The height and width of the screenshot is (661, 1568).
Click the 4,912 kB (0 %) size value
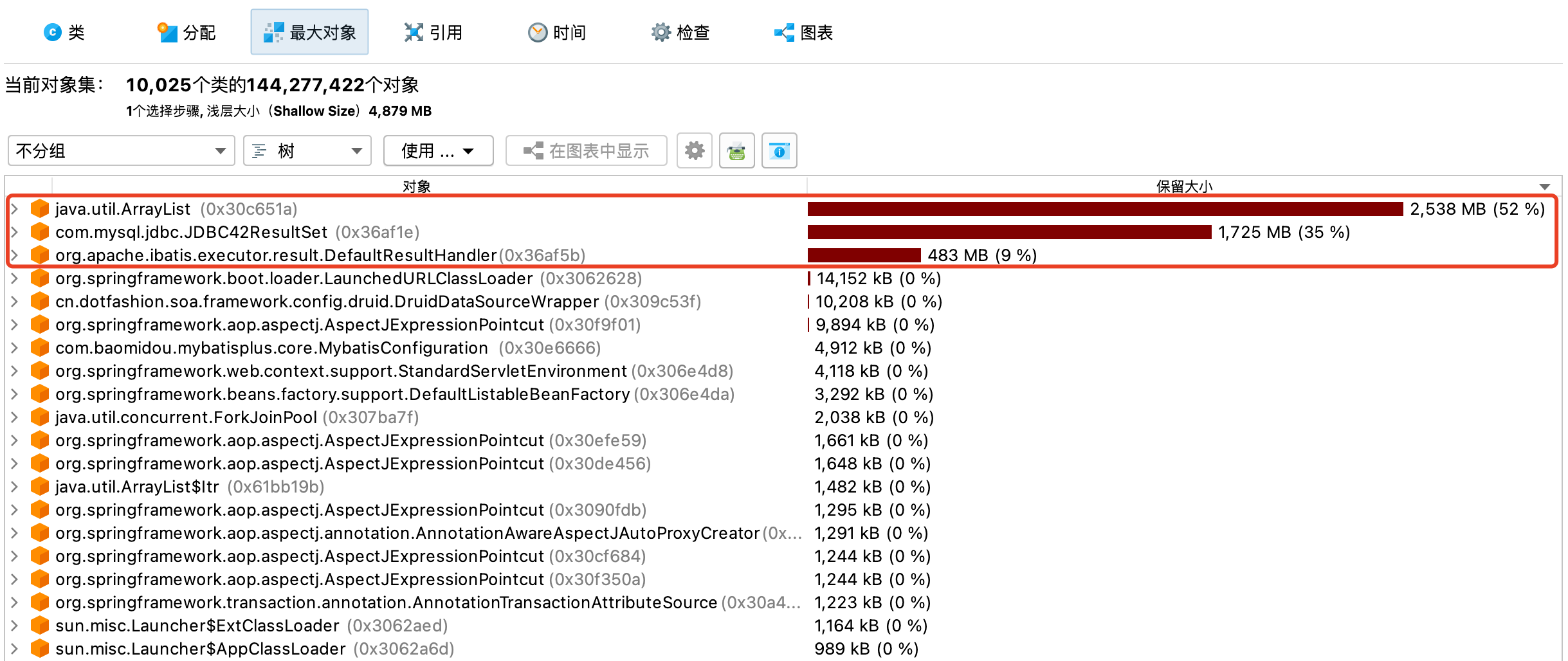tap(873, 347)
